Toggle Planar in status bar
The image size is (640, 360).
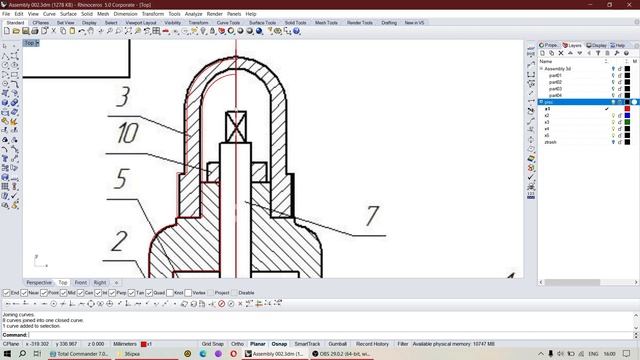coord(258,344)
